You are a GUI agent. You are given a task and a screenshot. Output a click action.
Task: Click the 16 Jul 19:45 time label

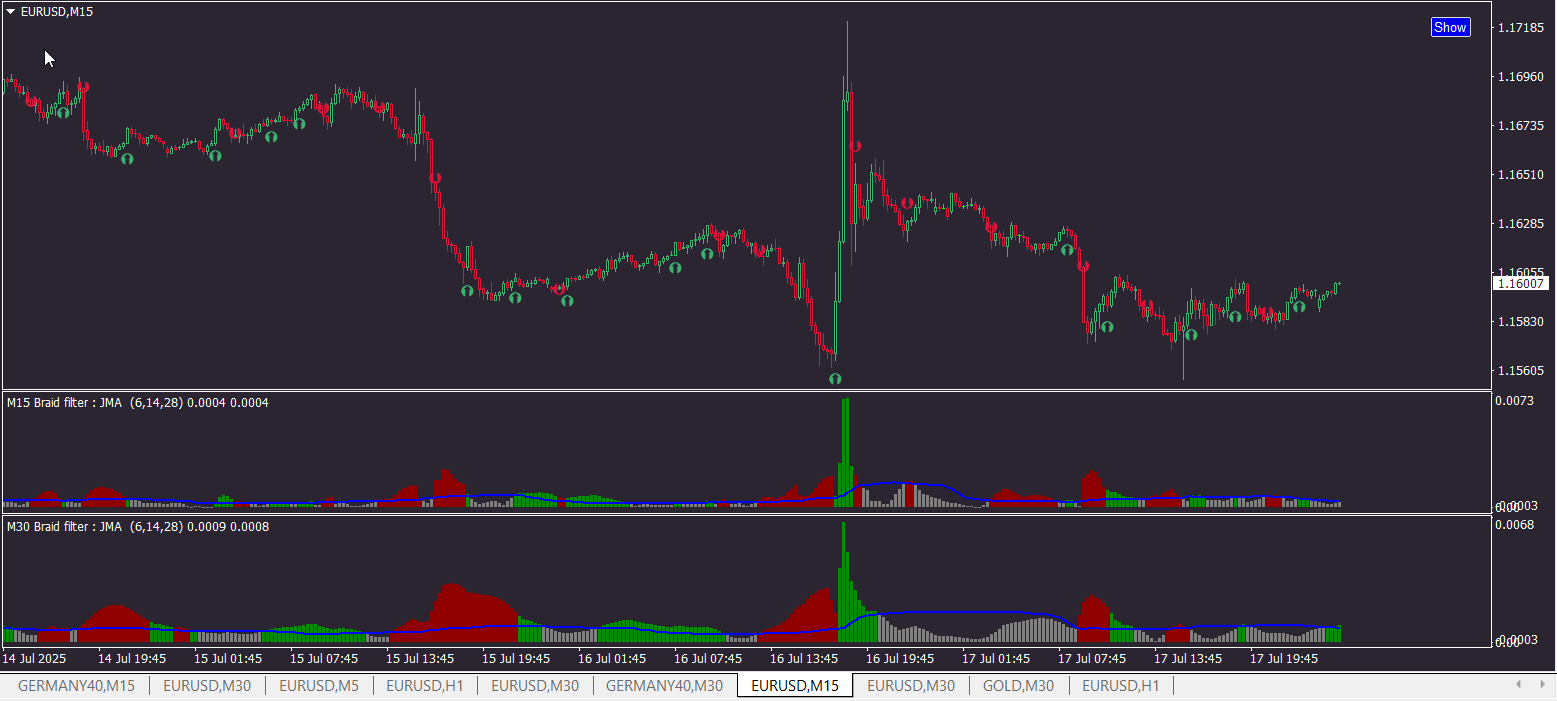900,659
